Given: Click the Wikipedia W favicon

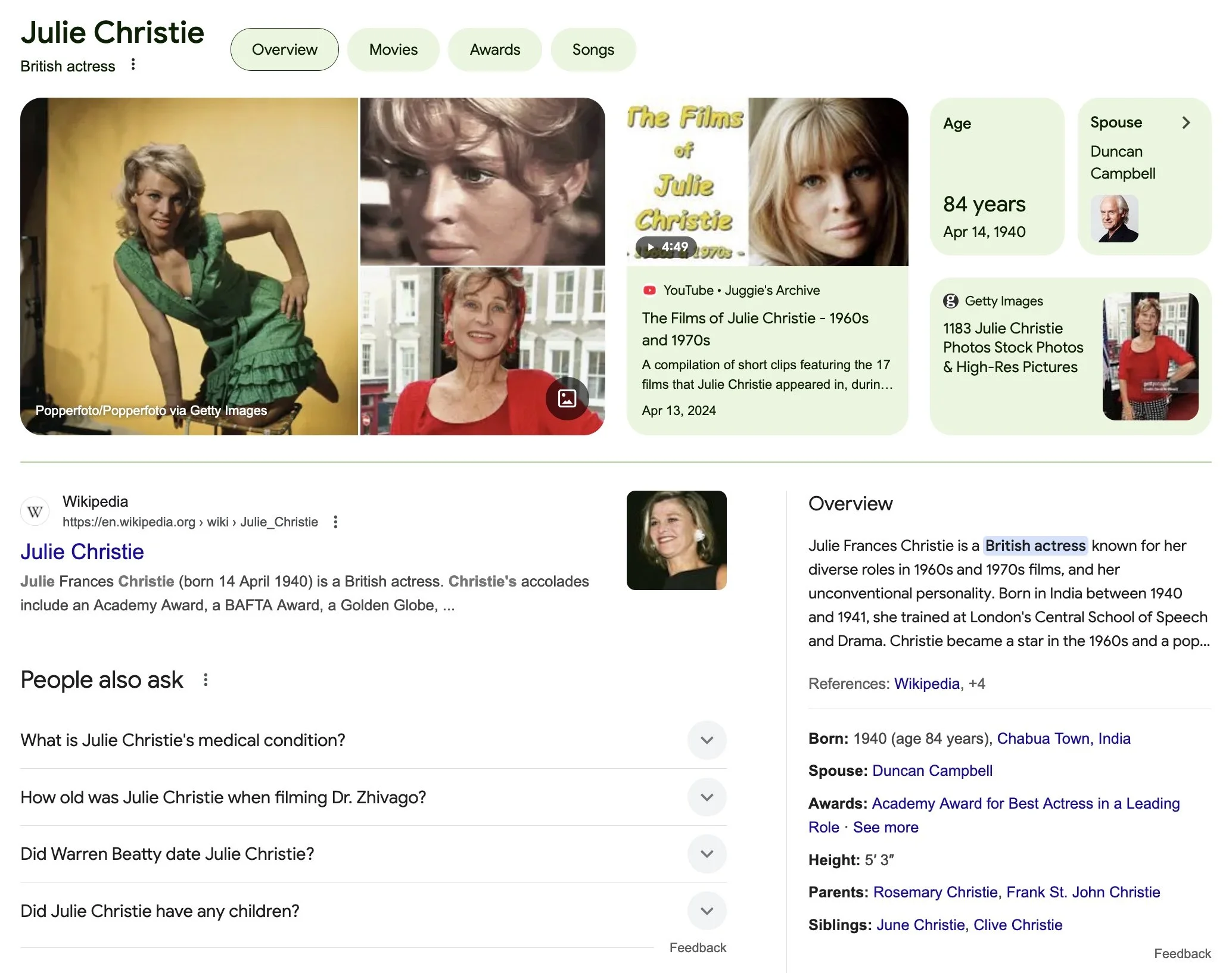Looking at the screenshot, I should click(x=35, y=512).
